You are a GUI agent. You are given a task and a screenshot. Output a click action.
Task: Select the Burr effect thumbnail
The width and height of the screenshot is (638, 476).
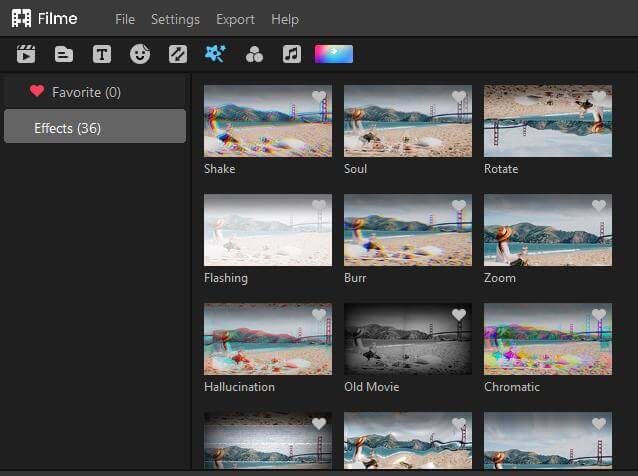coord(408,230)
